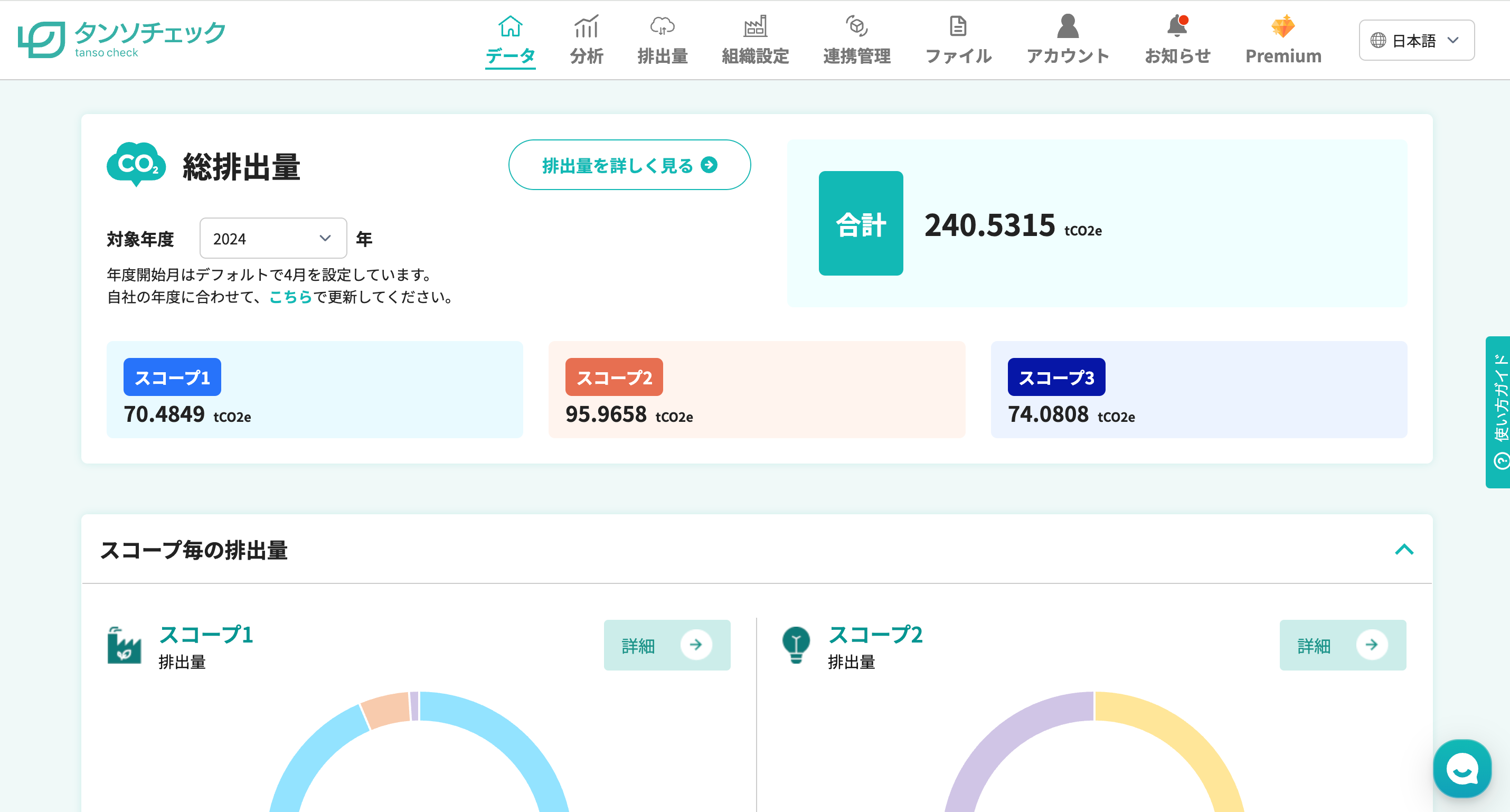Click the Tanso Check logo
The width and height of the screenshot is (1510, 812).
pos(121,39)
